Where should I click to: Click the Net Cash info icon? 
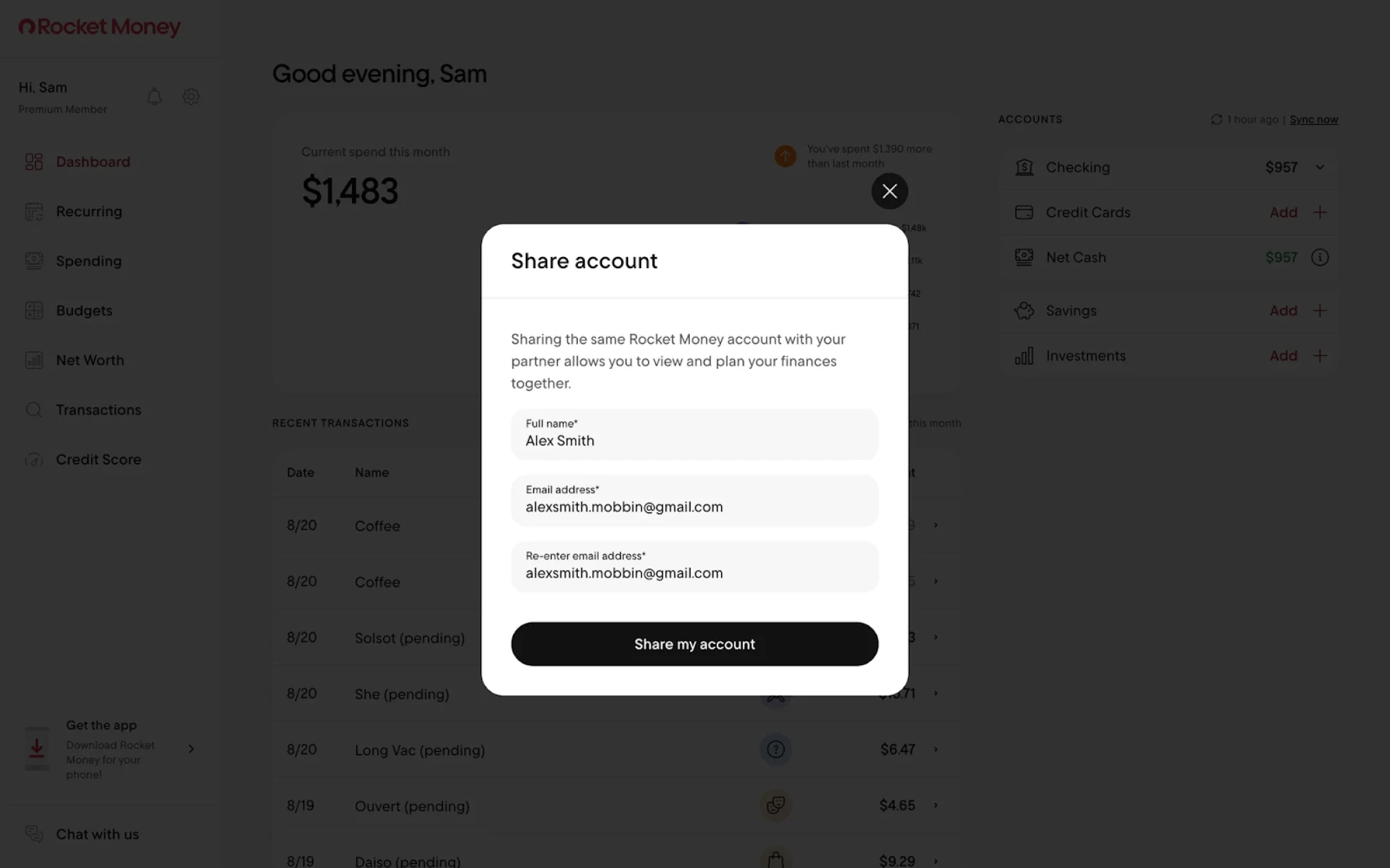(x=1320, y=257)
